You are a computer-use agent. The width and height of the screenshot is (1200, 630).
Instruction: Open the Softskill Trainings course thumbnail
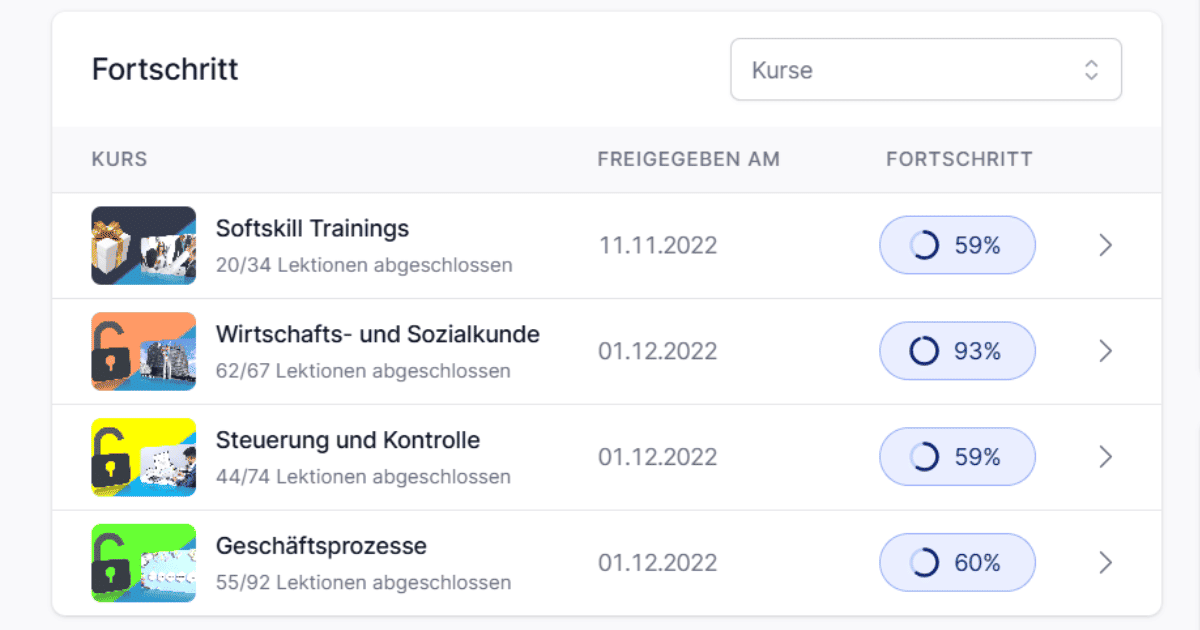click(144, 246)
